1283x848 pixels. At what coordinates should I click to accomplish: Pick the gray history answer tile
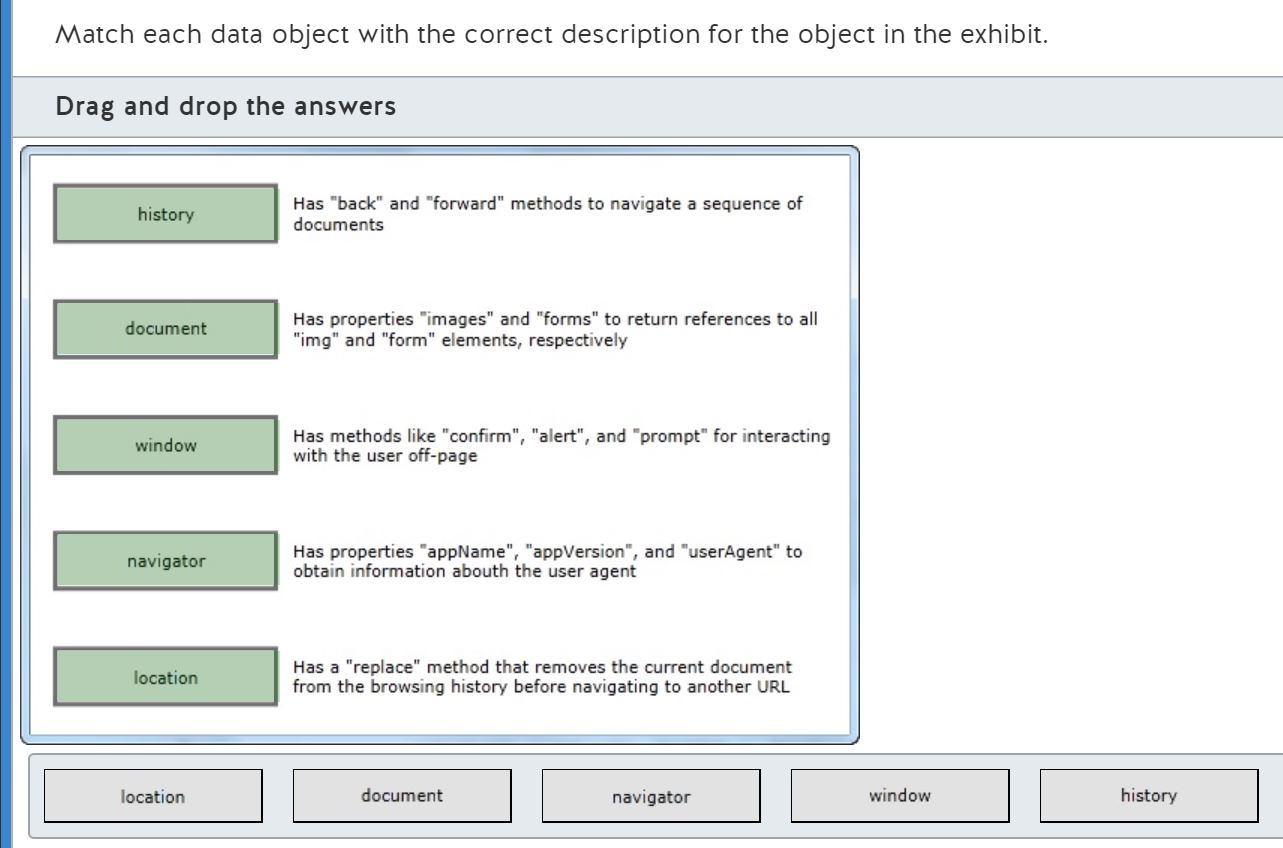point(1149,796)
